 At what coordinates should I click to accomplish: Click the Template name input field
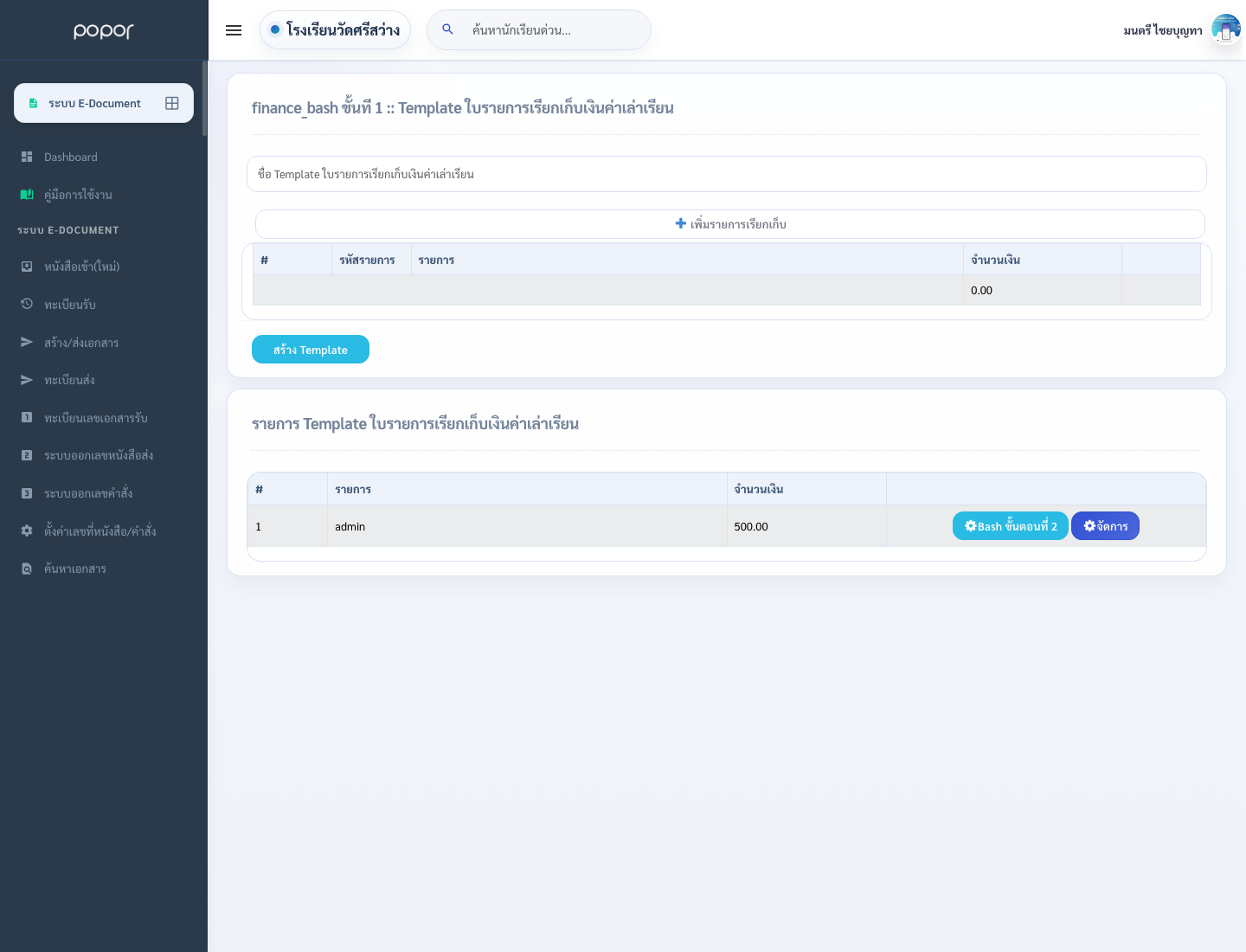(x=727, y=174)
